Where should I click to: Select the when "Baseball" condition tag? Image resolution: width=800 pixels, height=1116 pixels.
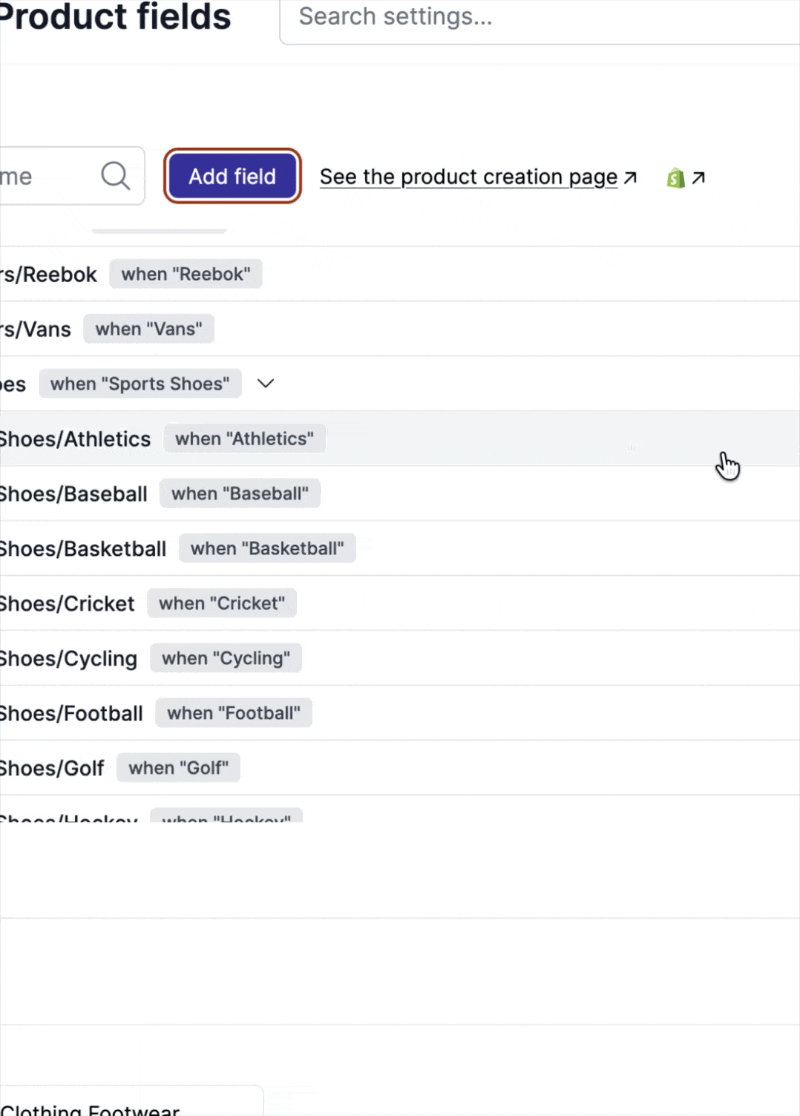(240, 493)
